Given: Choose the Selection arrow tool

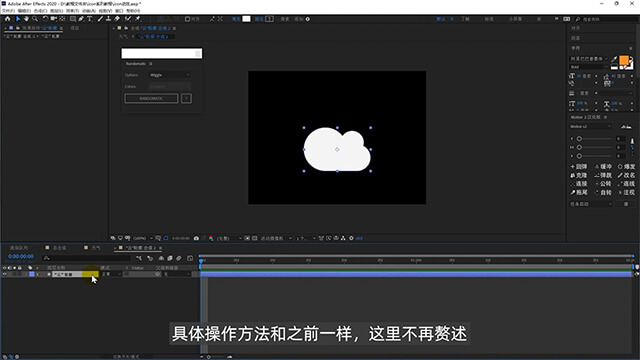Looking at the screenshot, I should 18,19.
